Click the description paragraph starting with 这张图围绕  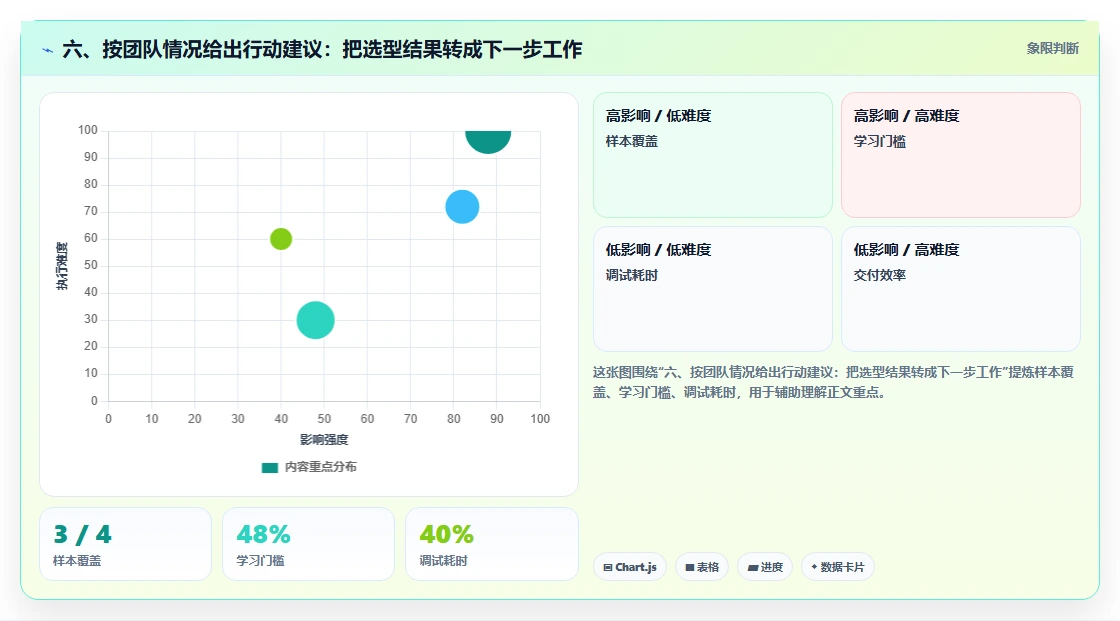point(833,382)
